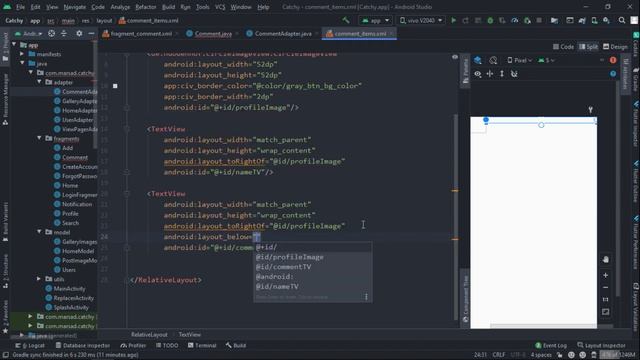Image resolution: width=640 pixels, height=360 pixels.
Task: Click Apply Changes and Restart icon
Action: click(466, 20)
